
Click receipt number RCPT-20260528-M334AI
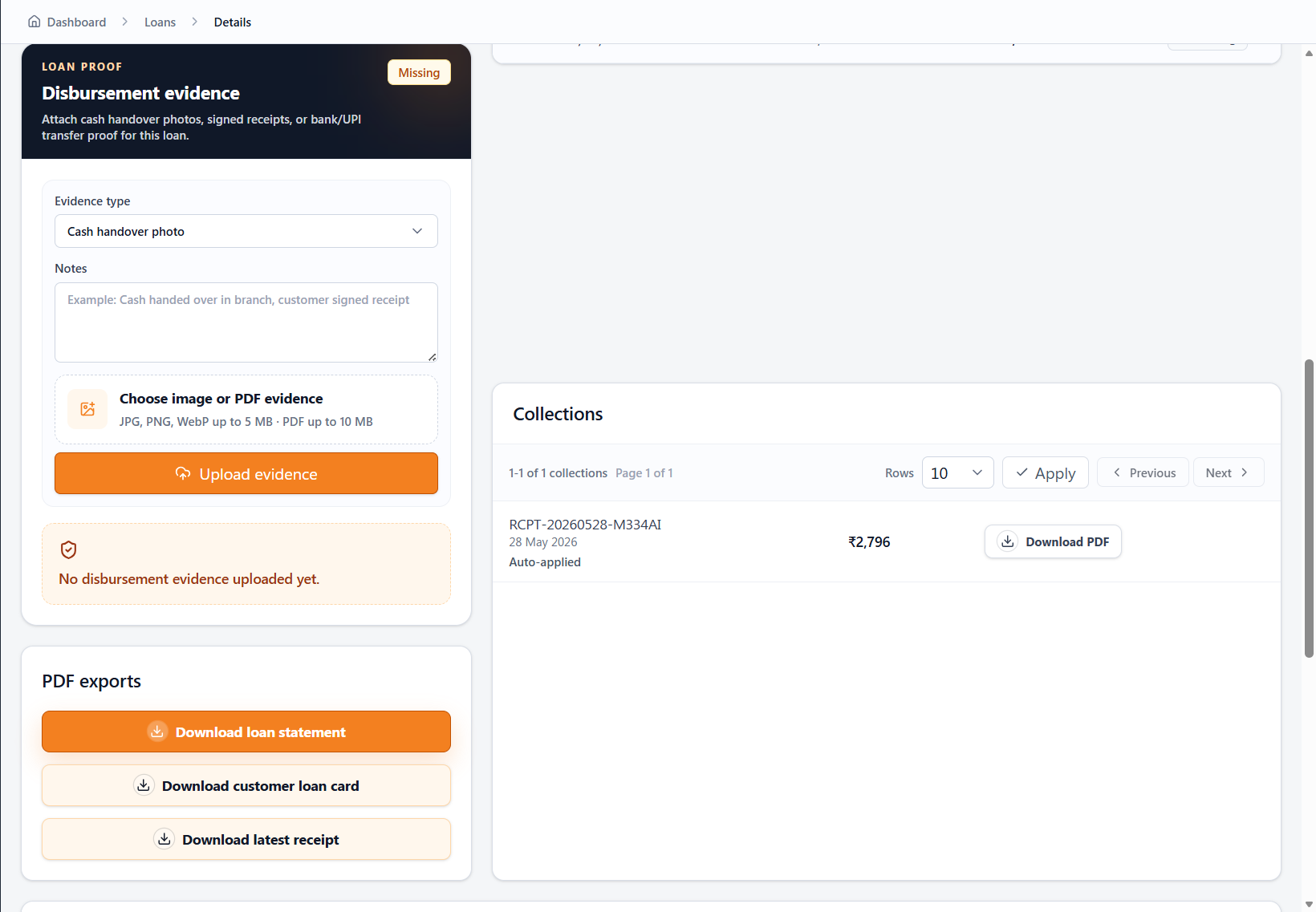[585, 524]
